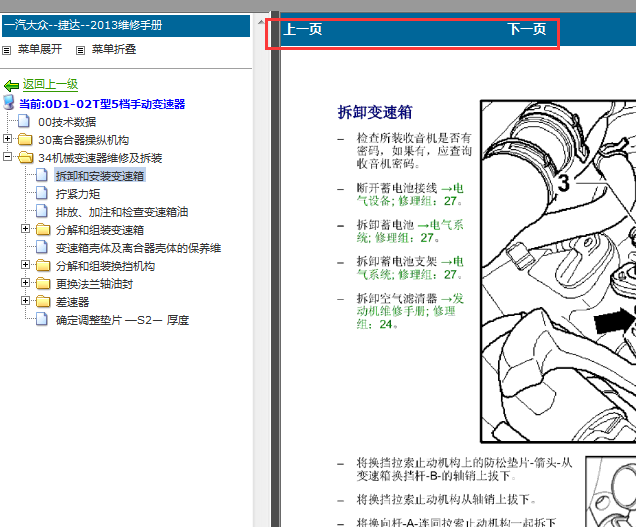This screenshot has height=527, width=636.
Task: Click the 菜单展开 list icon
Action: (6, 50)
